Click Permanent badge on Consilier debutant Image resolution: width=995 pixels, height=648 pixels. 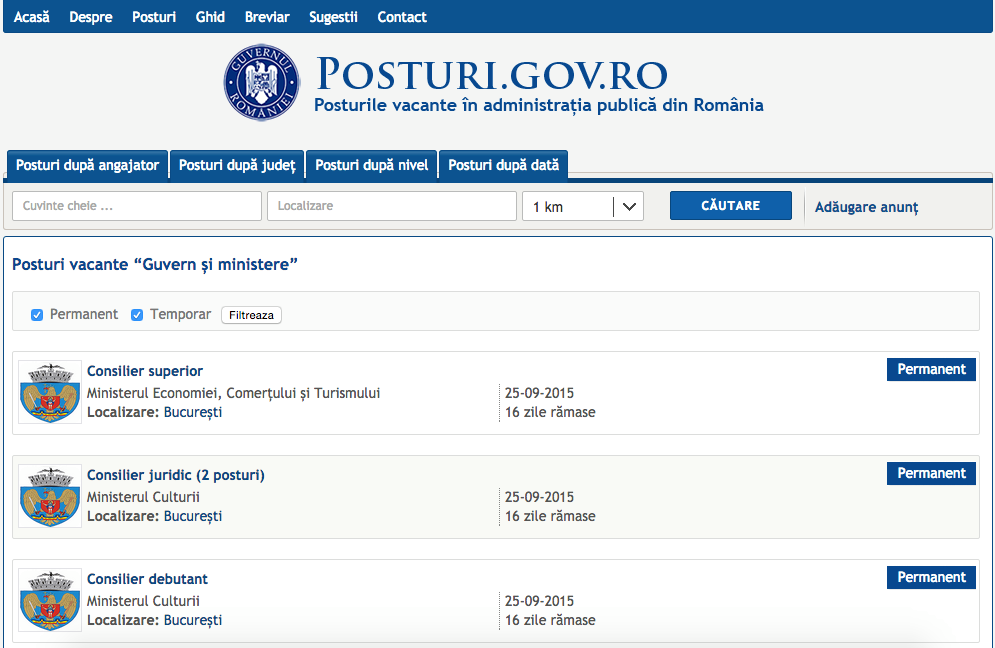pos(932,578)
